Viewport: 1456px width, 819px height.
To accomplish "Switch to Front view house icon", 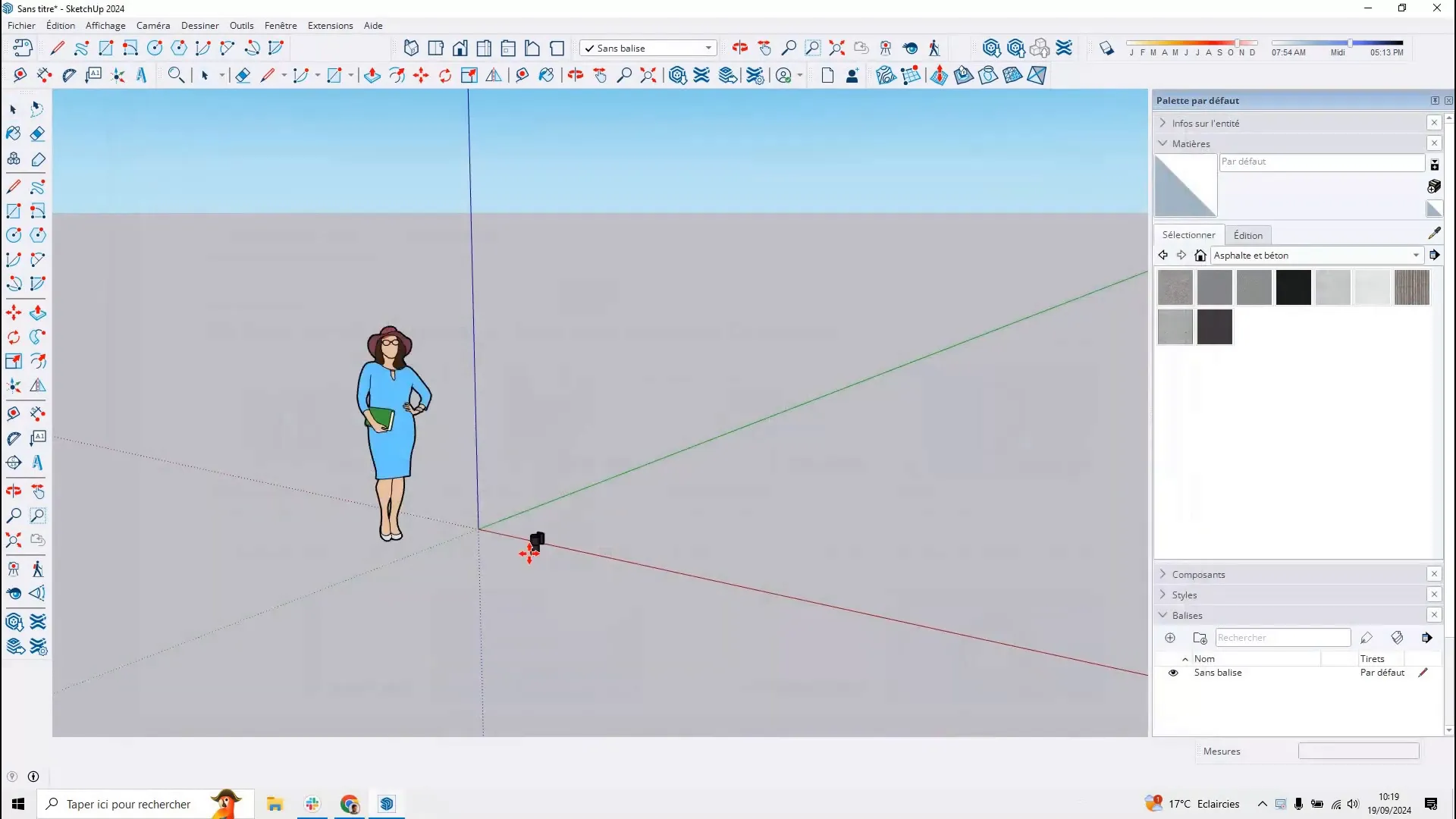I will [x=460, y=48].
